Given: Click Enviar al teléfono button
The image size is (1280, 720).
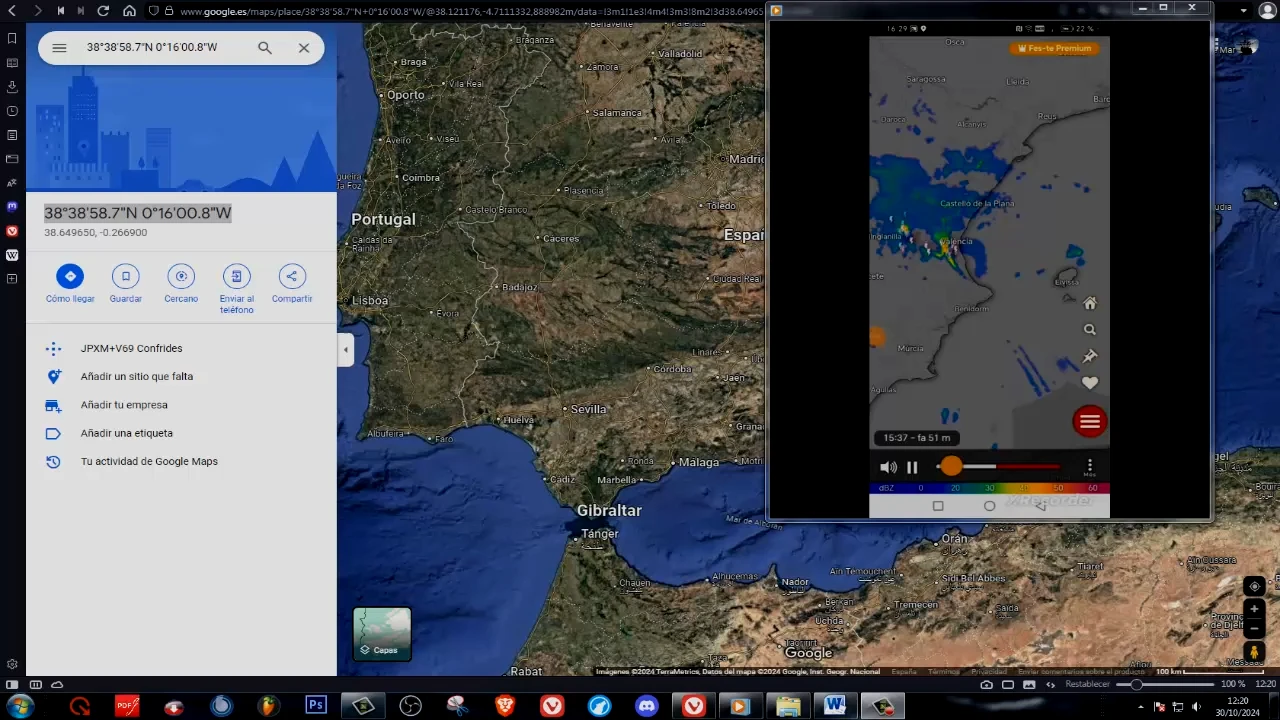Looking at the screenshot, I should pos(237,289).
